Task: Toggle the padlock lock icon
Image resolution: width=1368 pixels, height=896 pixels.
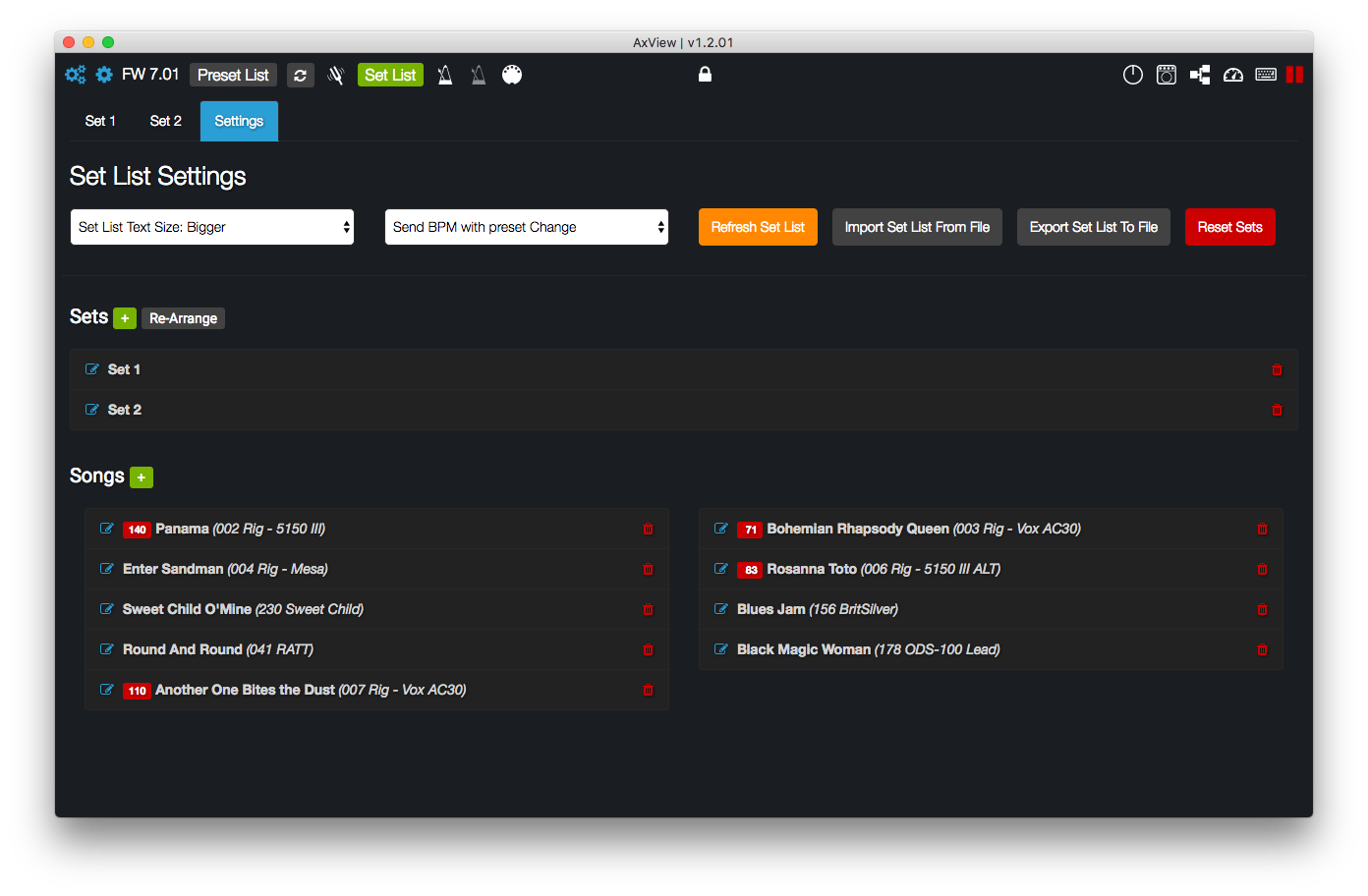Action: [705, 75]
